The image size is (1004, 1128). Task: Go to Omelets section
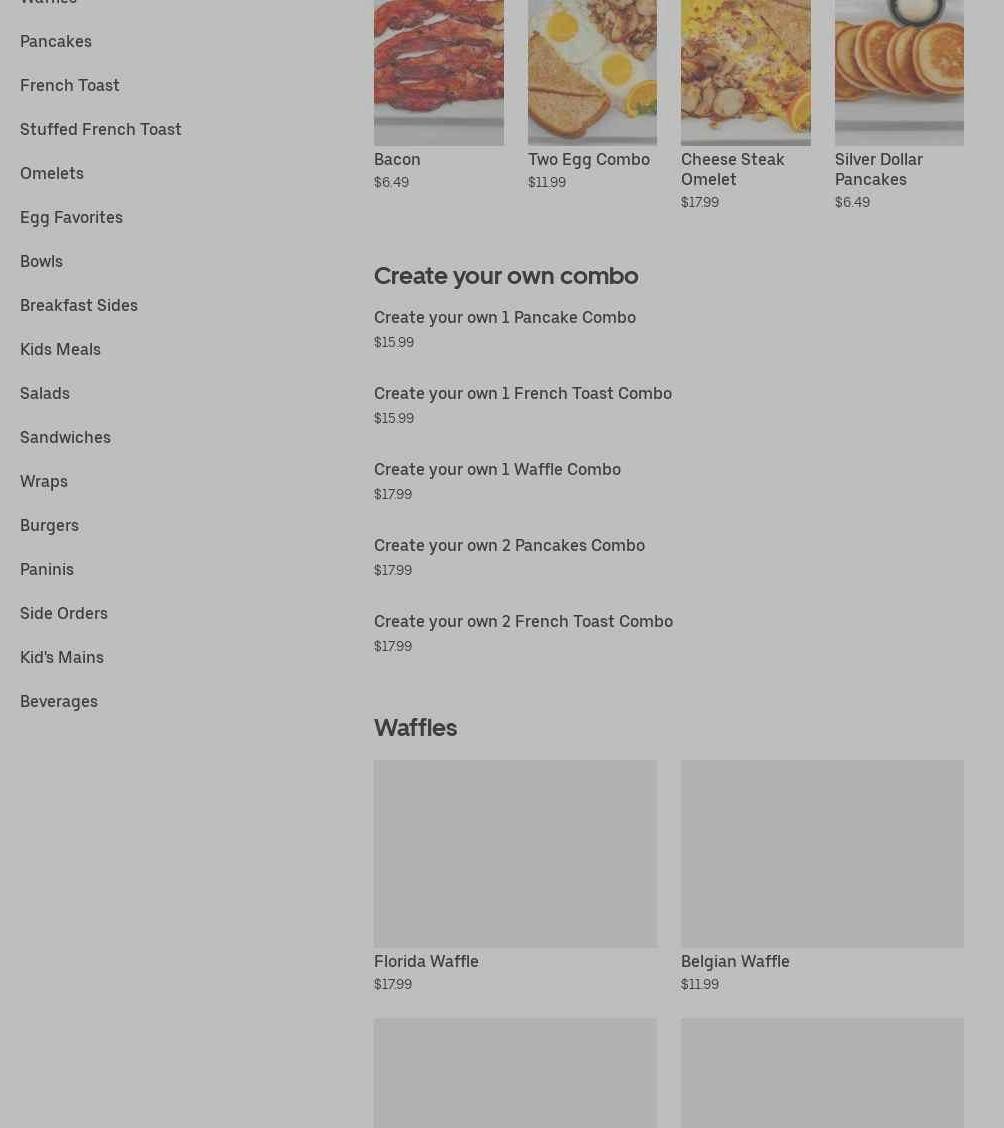[x=52, y=173]
